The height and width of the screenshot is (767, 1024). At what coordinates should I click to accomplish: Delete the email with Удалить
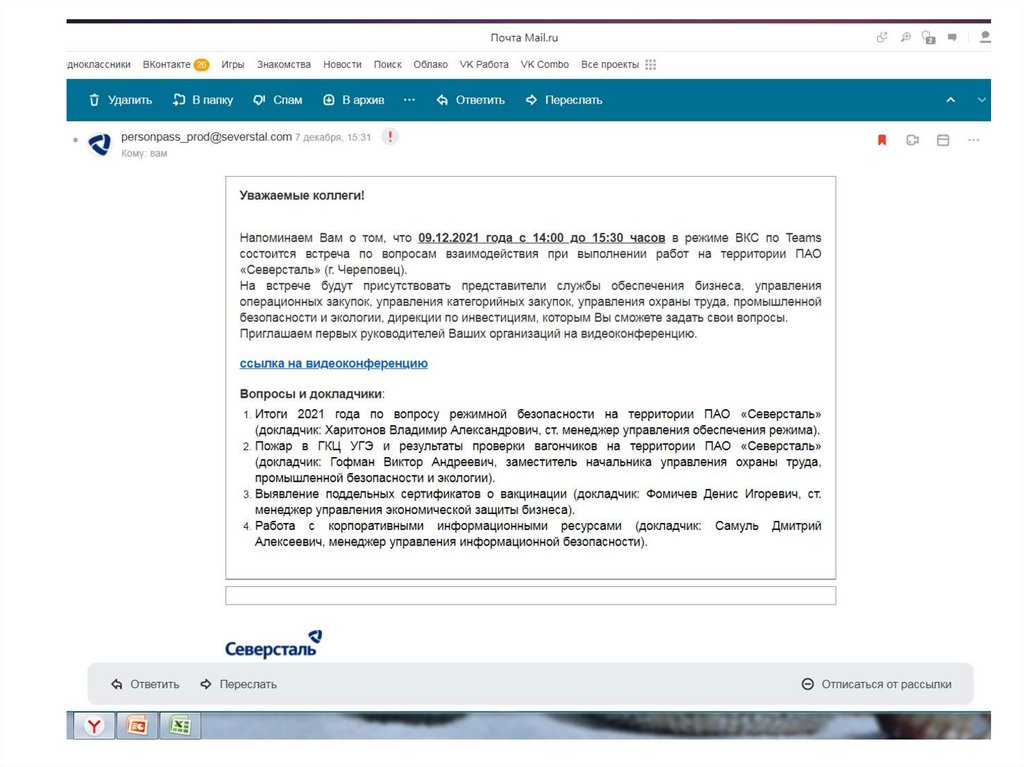point(120,100)
